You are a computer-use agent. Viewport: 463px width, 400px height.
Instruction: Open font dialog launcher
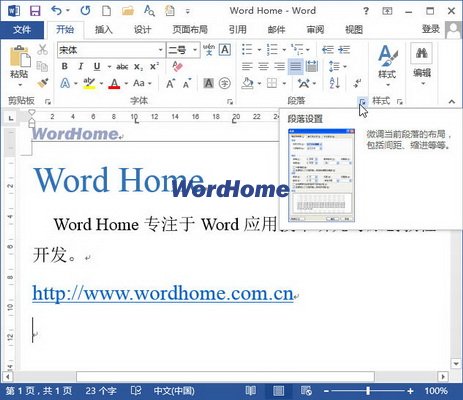pyautogui.click(x=230, y=101)
